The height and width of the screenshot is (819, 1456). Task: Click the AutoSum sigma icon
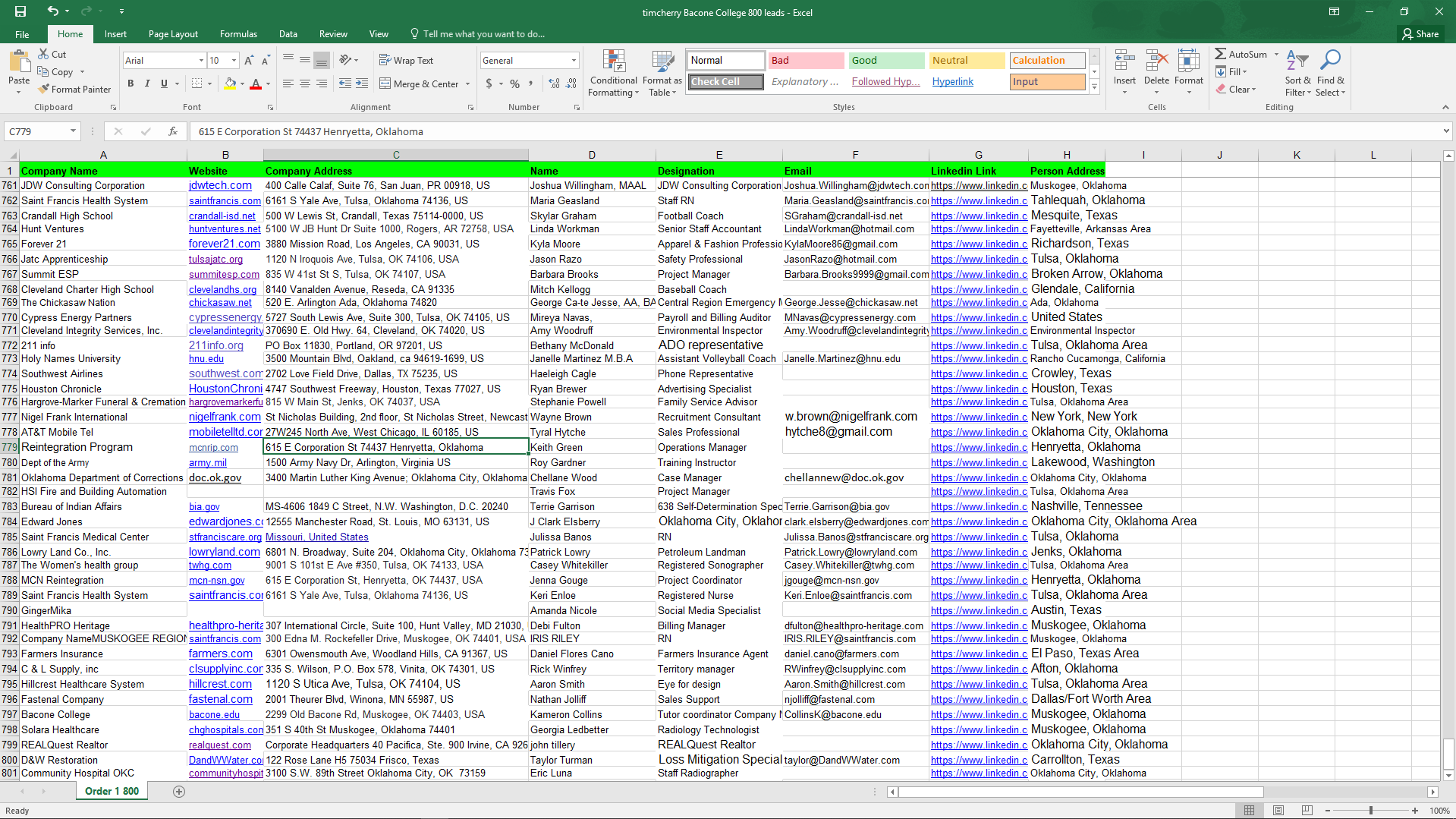1220,54
